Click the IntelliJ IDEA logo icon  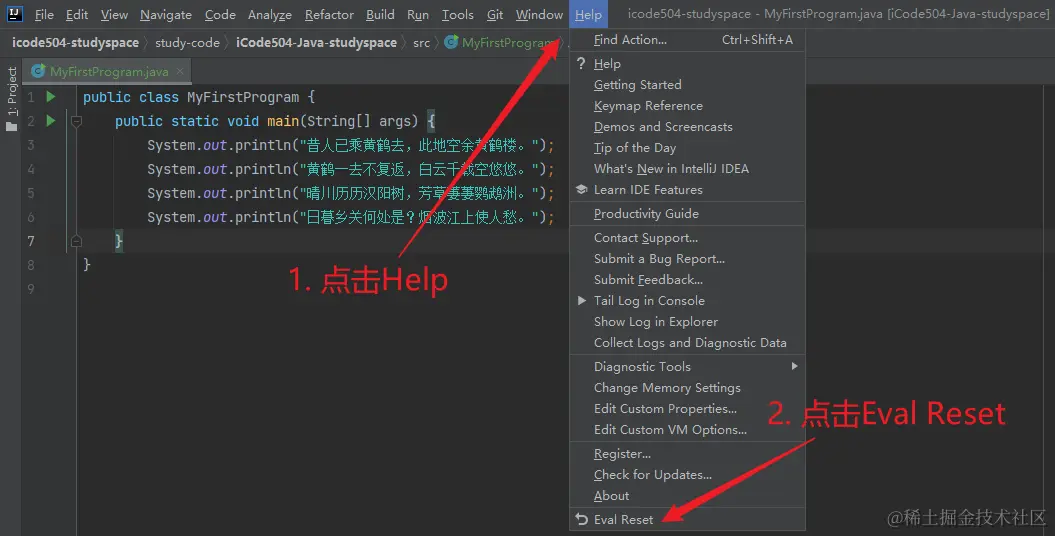click(x=14, y=13)
